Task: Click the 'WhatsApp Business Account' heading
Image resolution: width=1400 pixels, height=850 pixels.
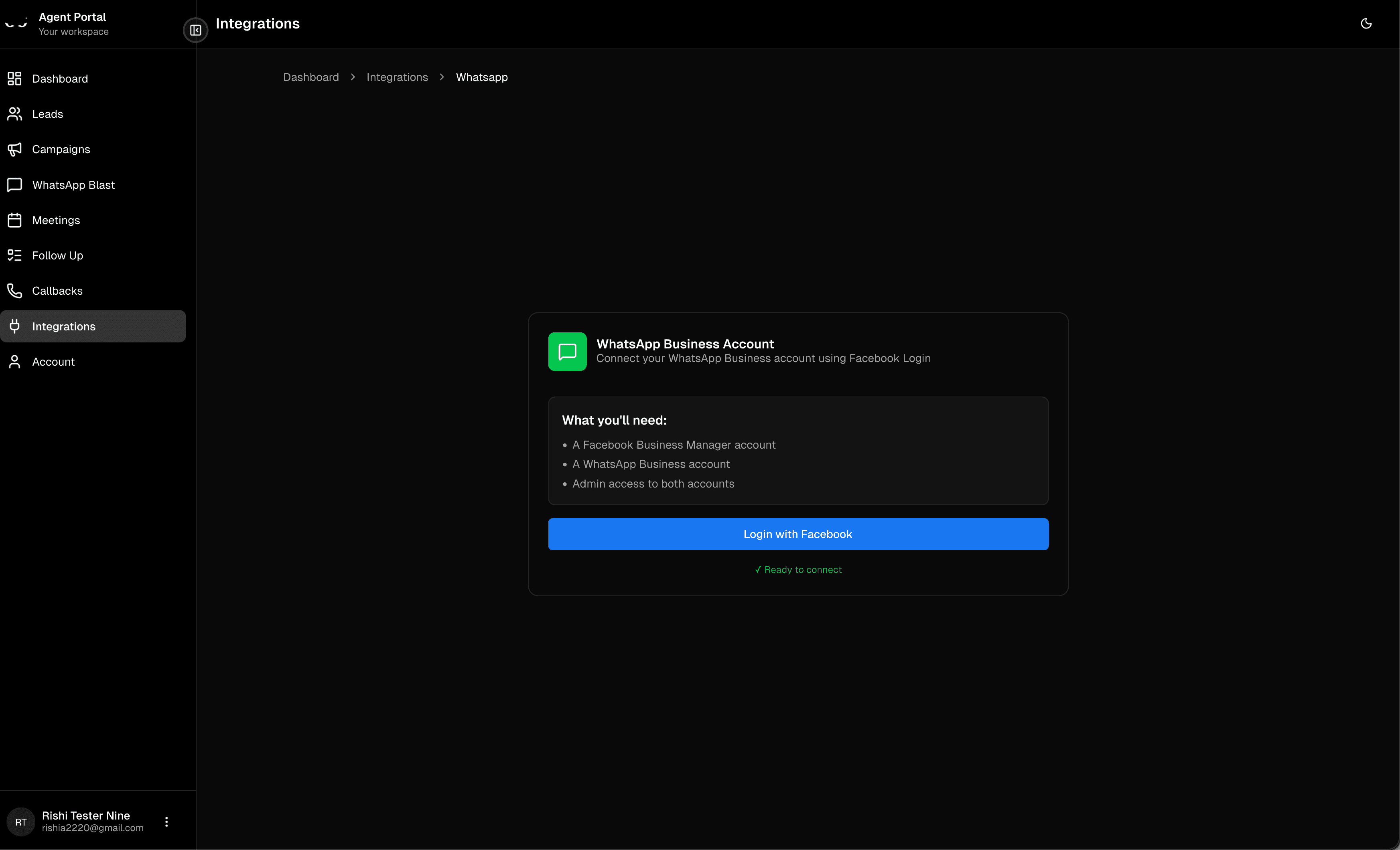Action: click(x=685, y=344)
